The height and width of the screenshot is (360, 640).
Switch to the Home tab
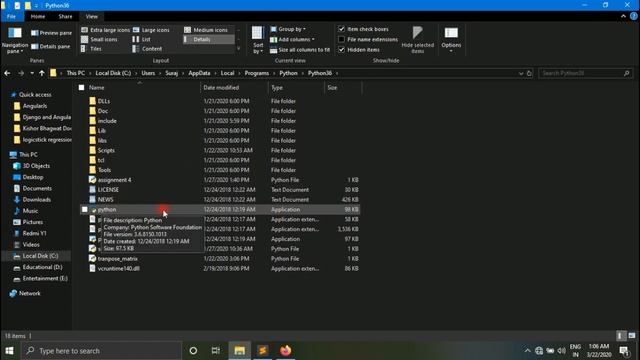(x=38, y=16)
